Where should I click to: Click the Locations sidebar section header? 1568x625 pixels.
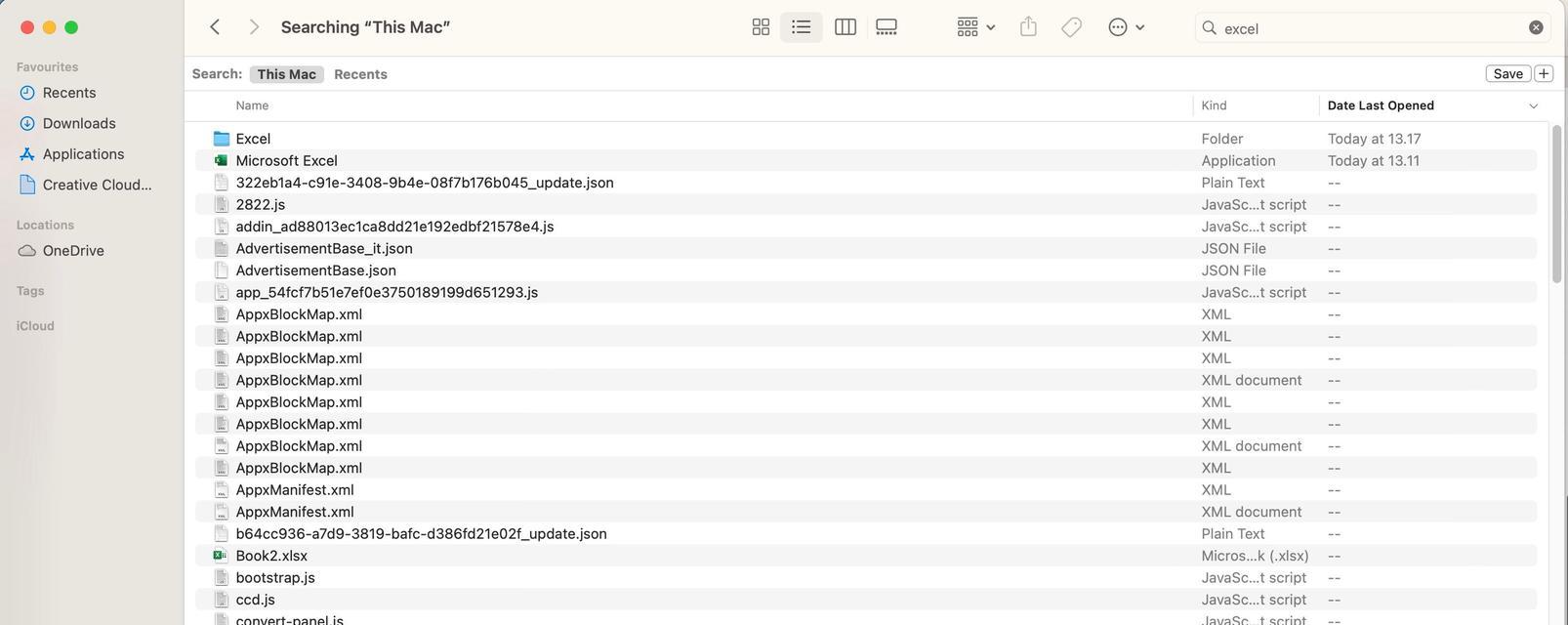(x=45, y=225)
